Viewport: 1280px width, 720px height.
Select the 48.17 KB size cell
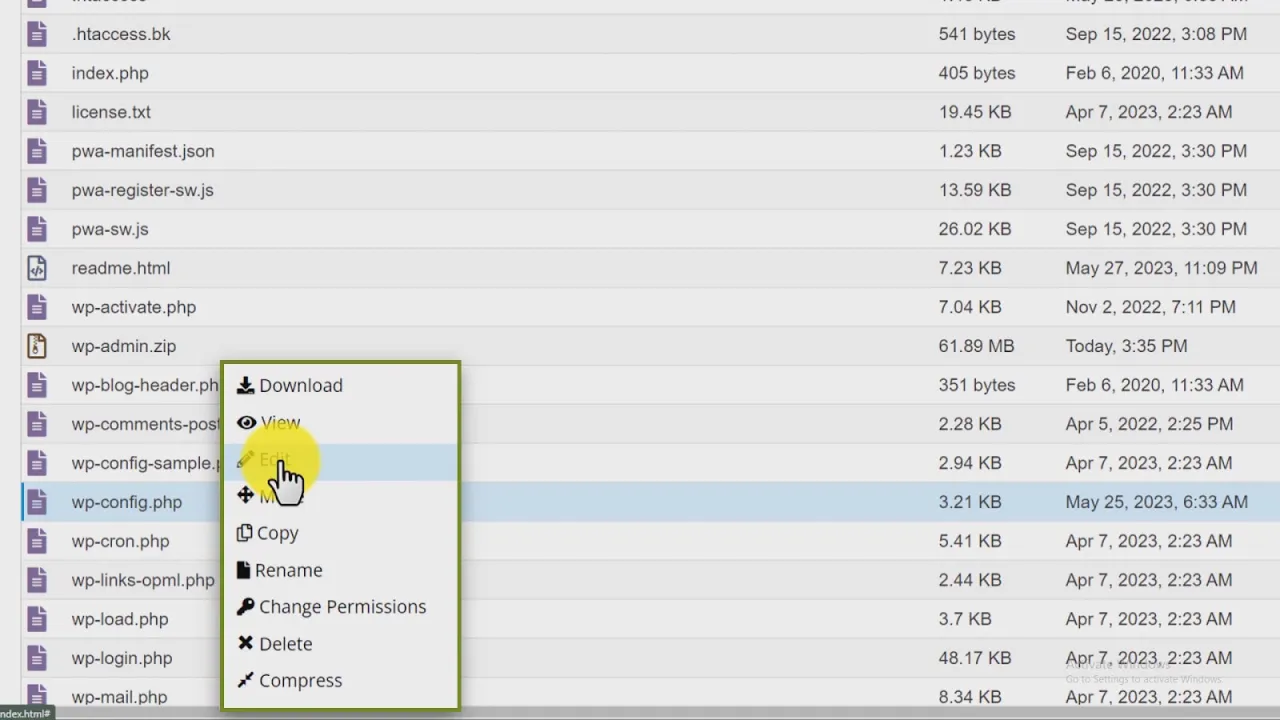point(975,658)
